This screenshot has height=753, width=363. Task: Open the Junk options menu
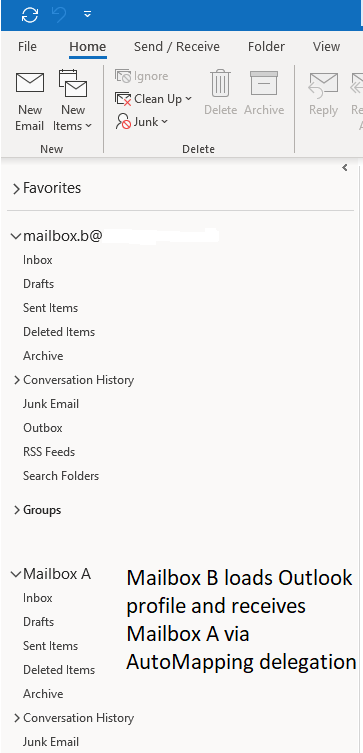tap(142, 122)
